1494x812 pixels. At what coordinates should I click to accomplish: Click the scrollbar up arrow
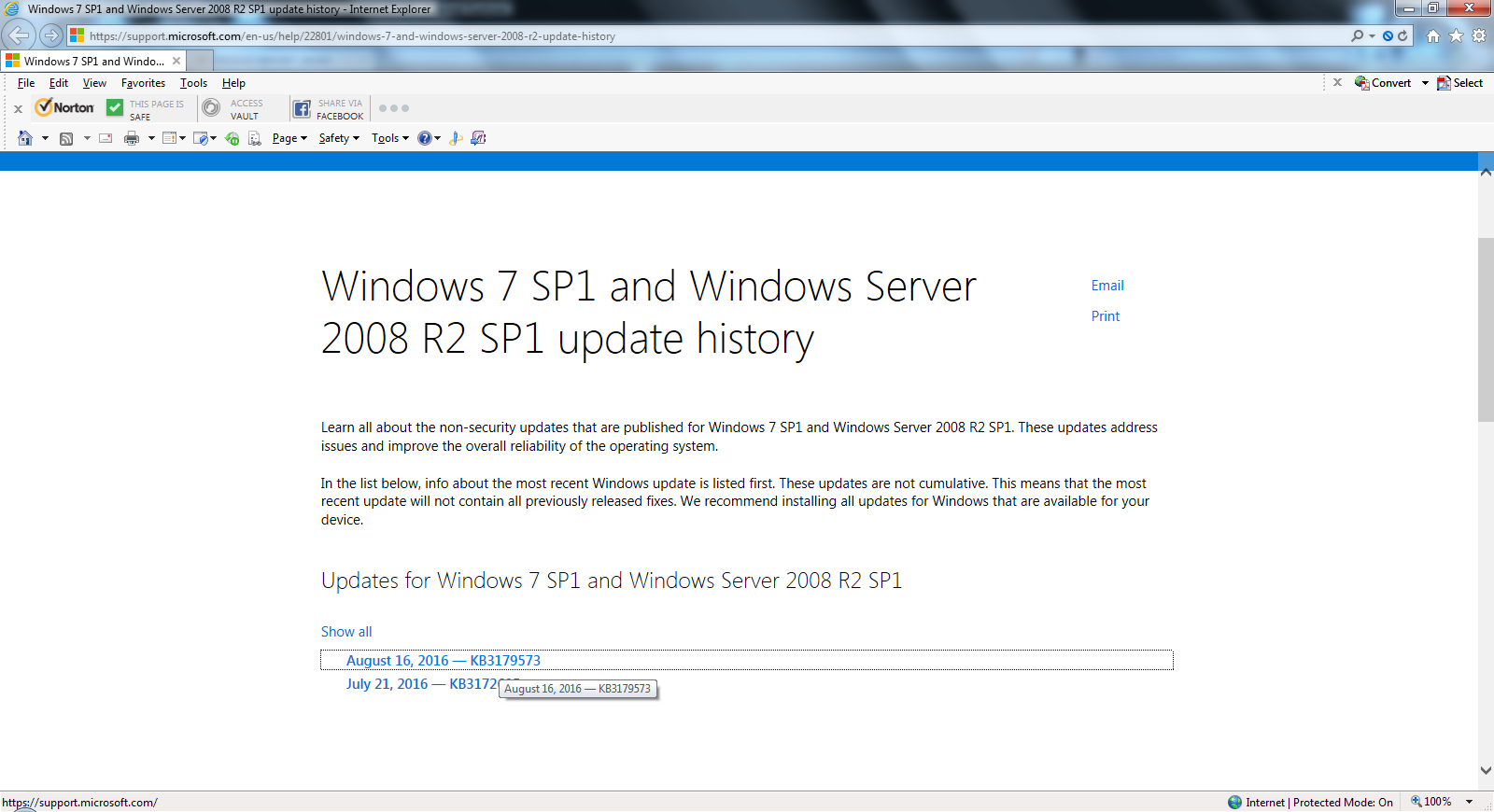pyautogui.click(x=1486, y=173)
